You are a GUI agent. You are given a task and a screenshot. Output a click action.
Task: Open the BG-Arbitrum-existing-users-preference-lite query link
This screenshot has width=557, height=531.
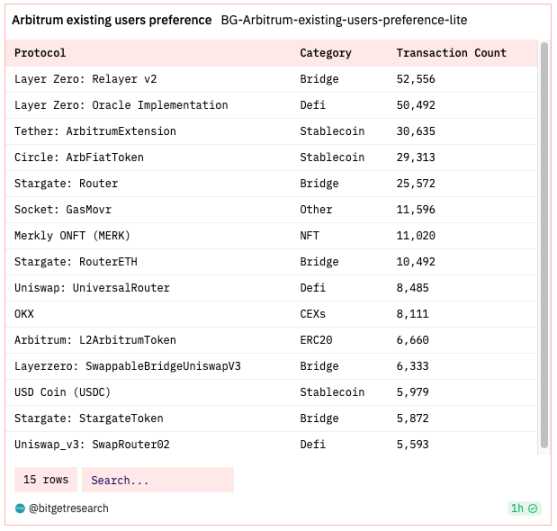(x=344, y=20)
